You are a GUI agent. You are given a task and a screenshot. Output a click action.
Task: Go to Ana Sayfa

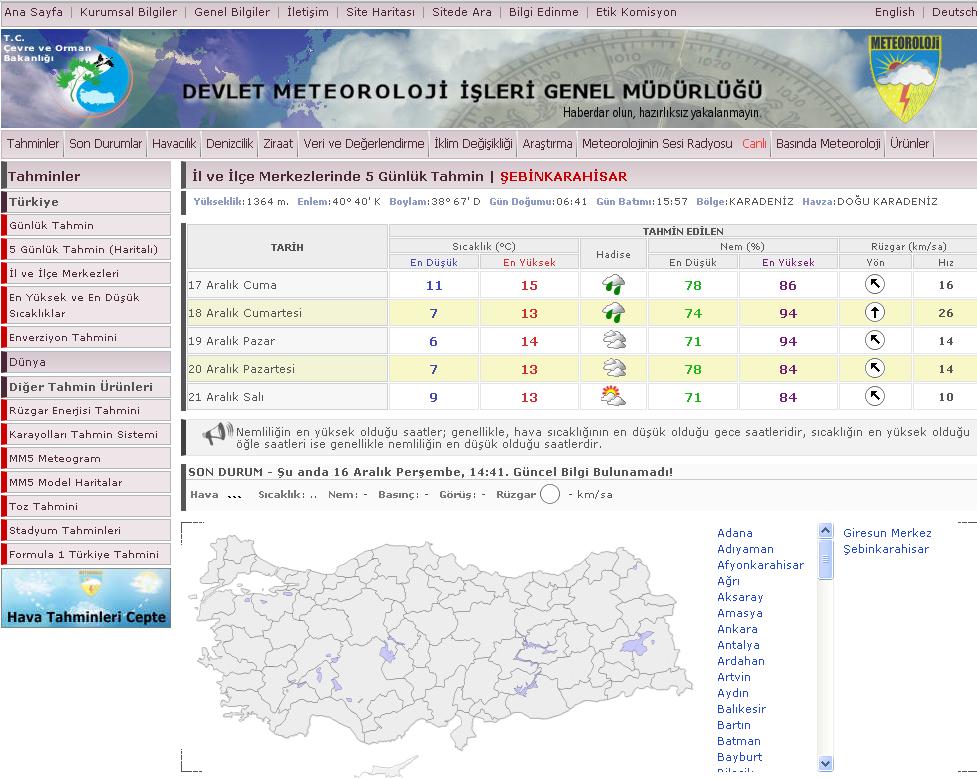34,12
